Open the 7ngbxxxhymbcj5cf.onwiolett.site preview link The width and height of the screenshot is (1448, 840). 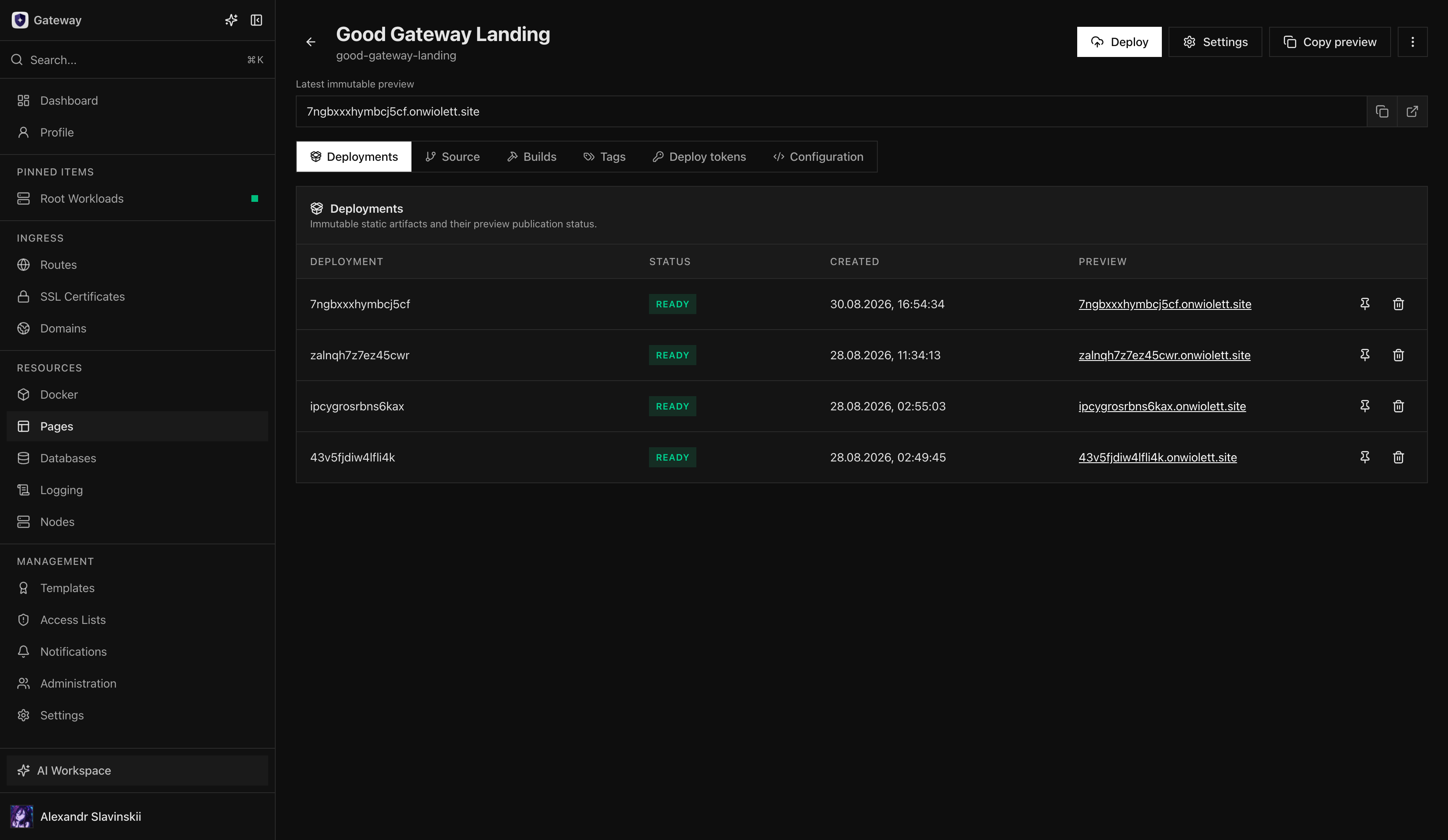pos(1165,304)
